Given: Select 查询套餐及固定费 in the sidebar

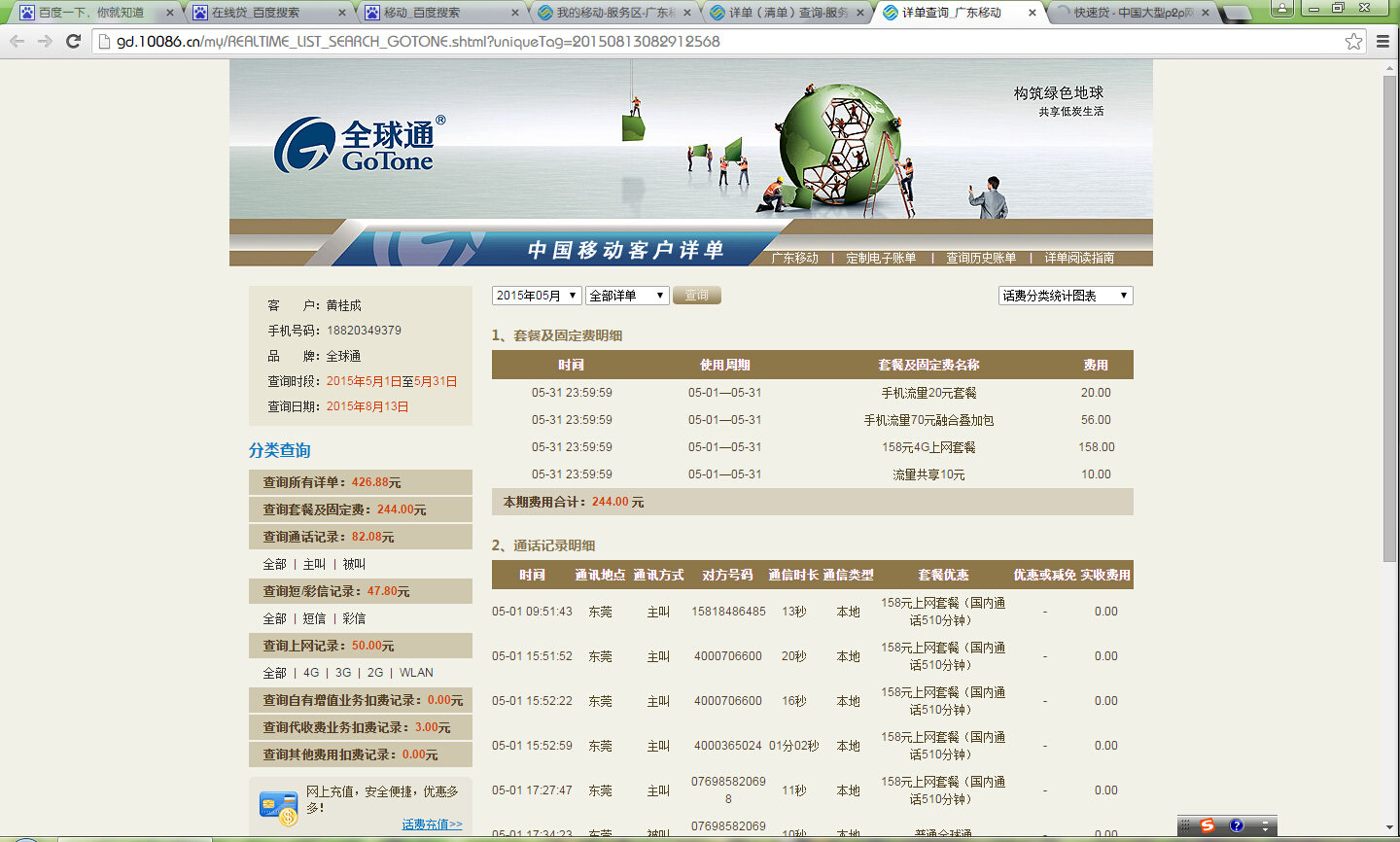Looking at the screenshot, I should pos(361,509).
